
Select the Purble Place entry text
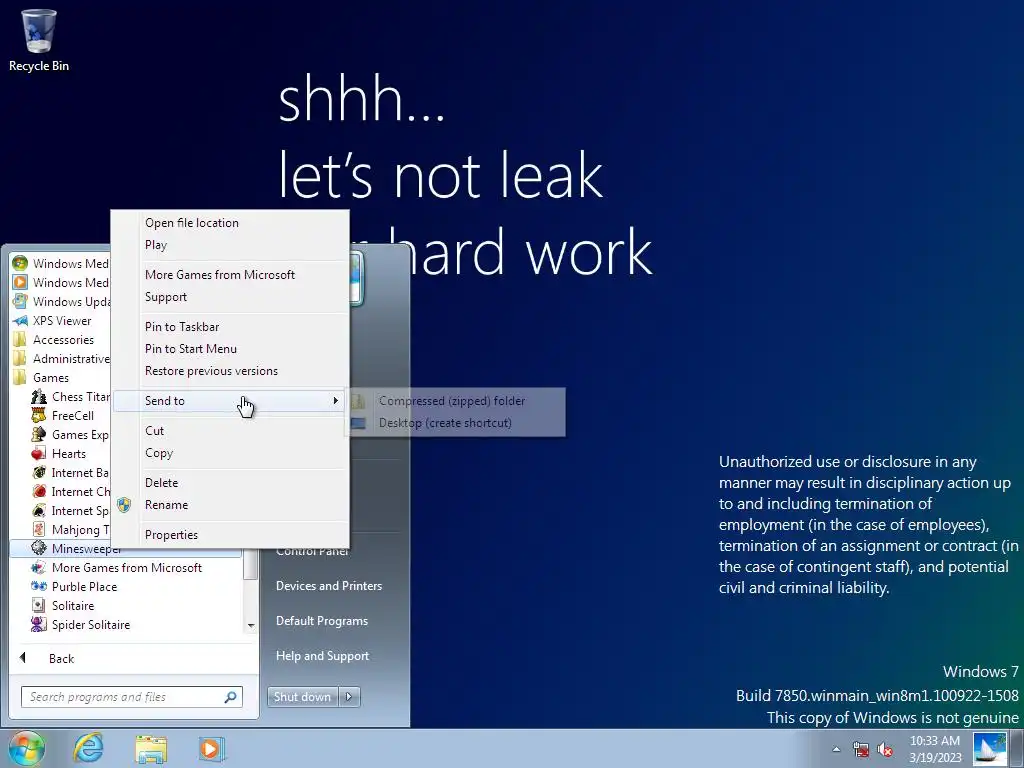(x=84, y=587)
